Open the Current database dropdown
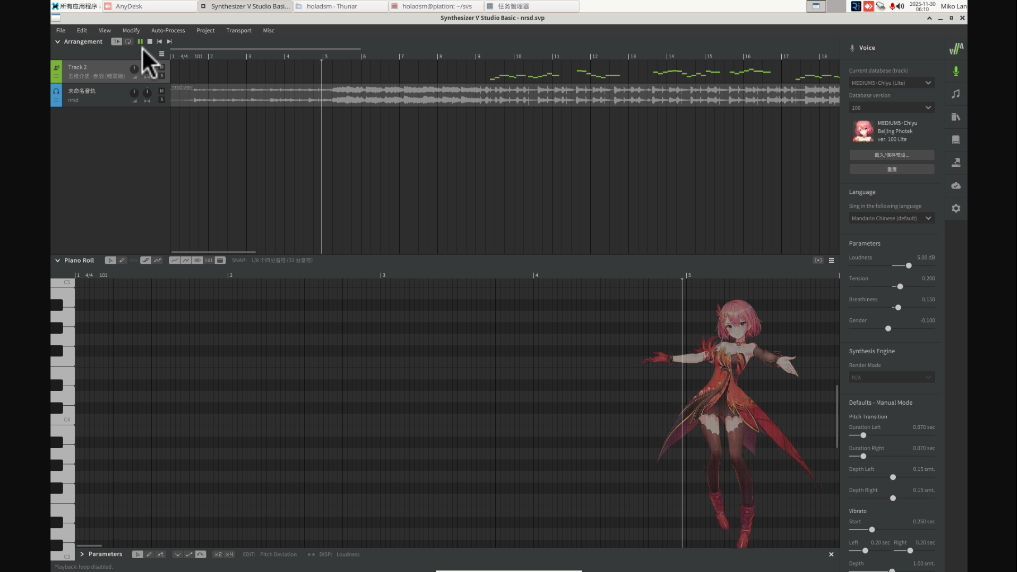This screenshot has height=572, width=1017. point(891,83)
